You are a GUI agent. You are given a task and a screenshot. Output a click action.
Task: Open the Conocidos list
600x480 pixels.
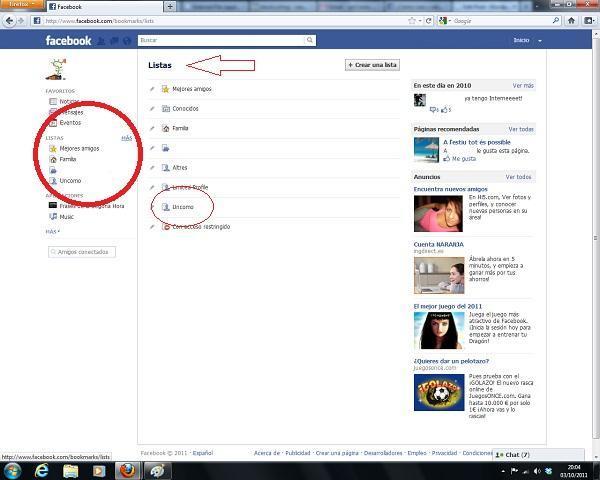185,109
